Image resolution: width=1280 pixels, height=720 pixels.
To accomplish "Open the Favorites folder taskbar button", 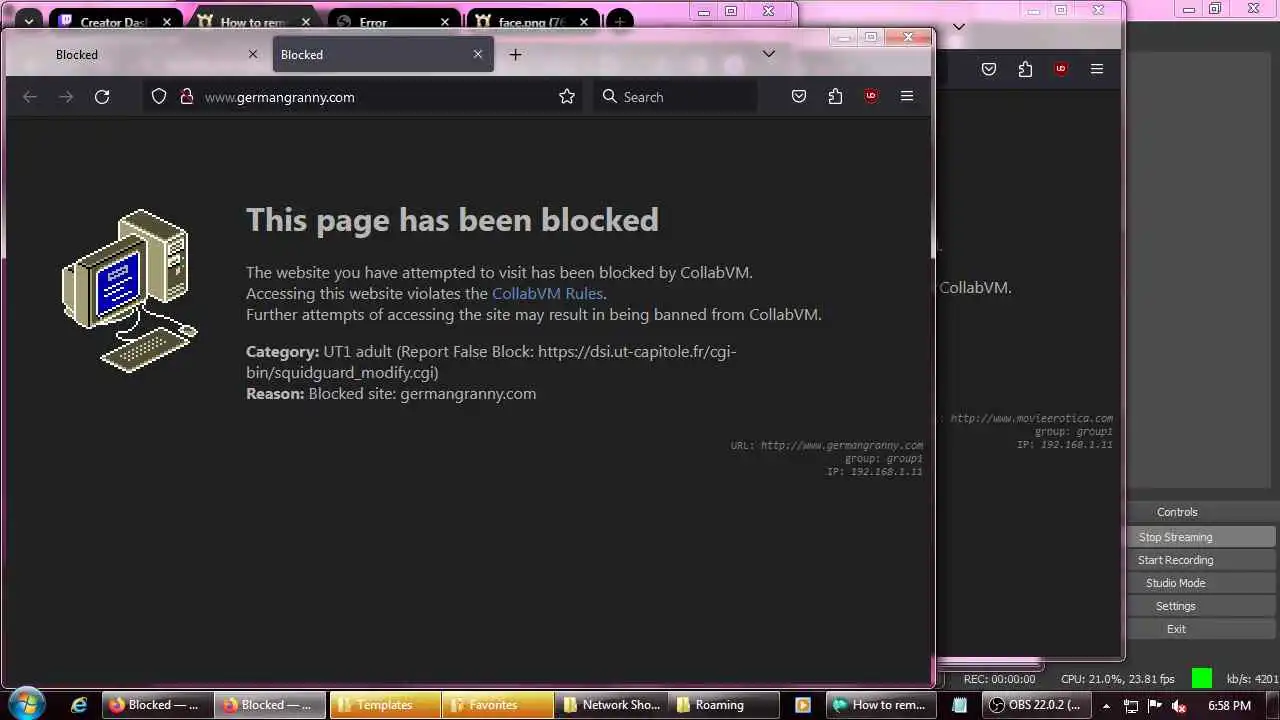I will 497,705.
